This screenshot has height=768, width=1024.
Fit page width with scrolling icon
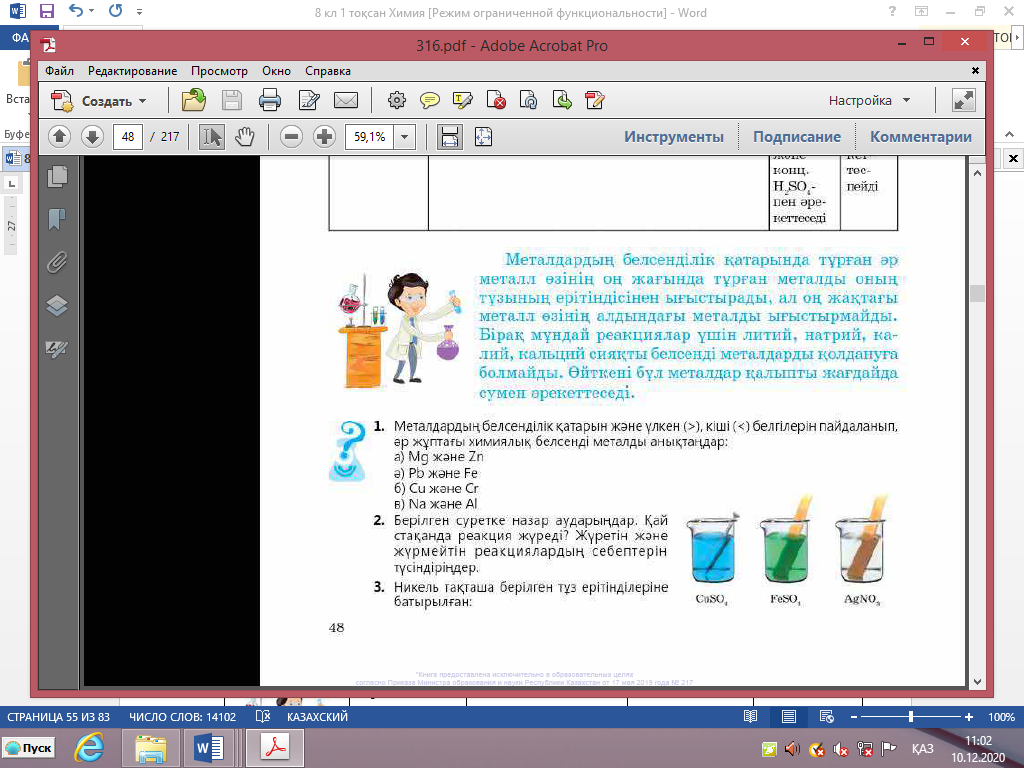450,136
